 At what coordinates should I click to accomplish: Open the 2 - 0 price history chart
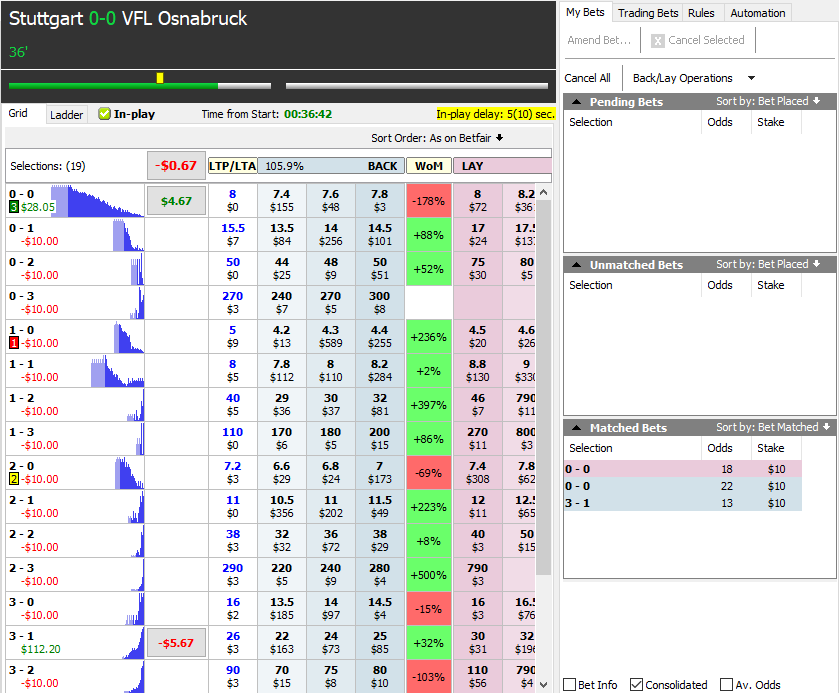point(129,473)
